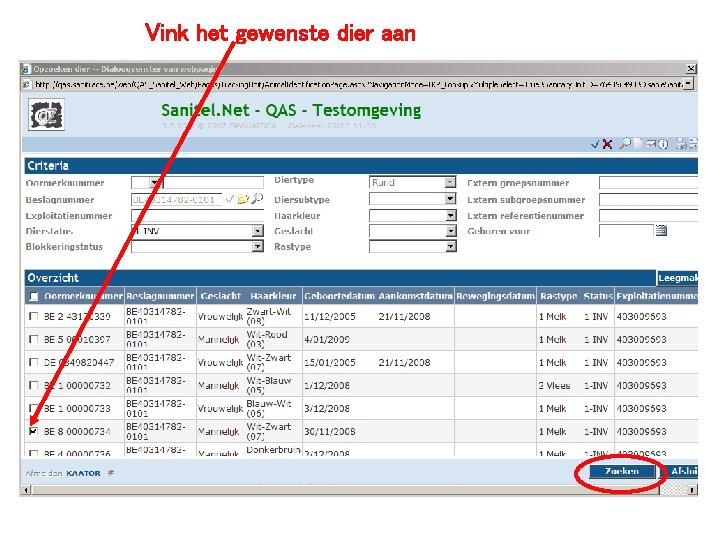Click into the Extern referentienummer input field
This screenshot has height=540, width=720.
[x=648, y=215]
